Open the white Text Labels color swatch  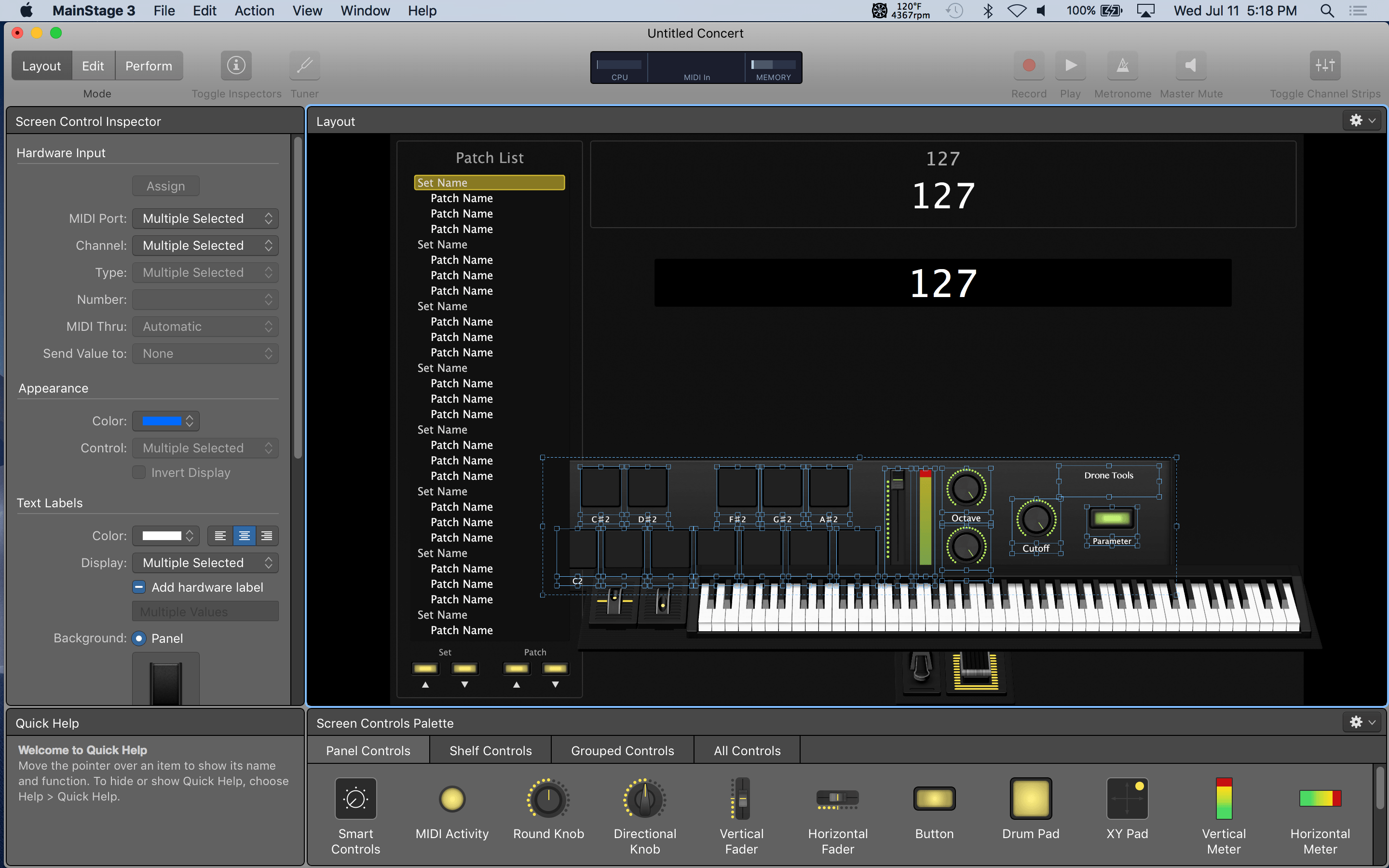166,536
